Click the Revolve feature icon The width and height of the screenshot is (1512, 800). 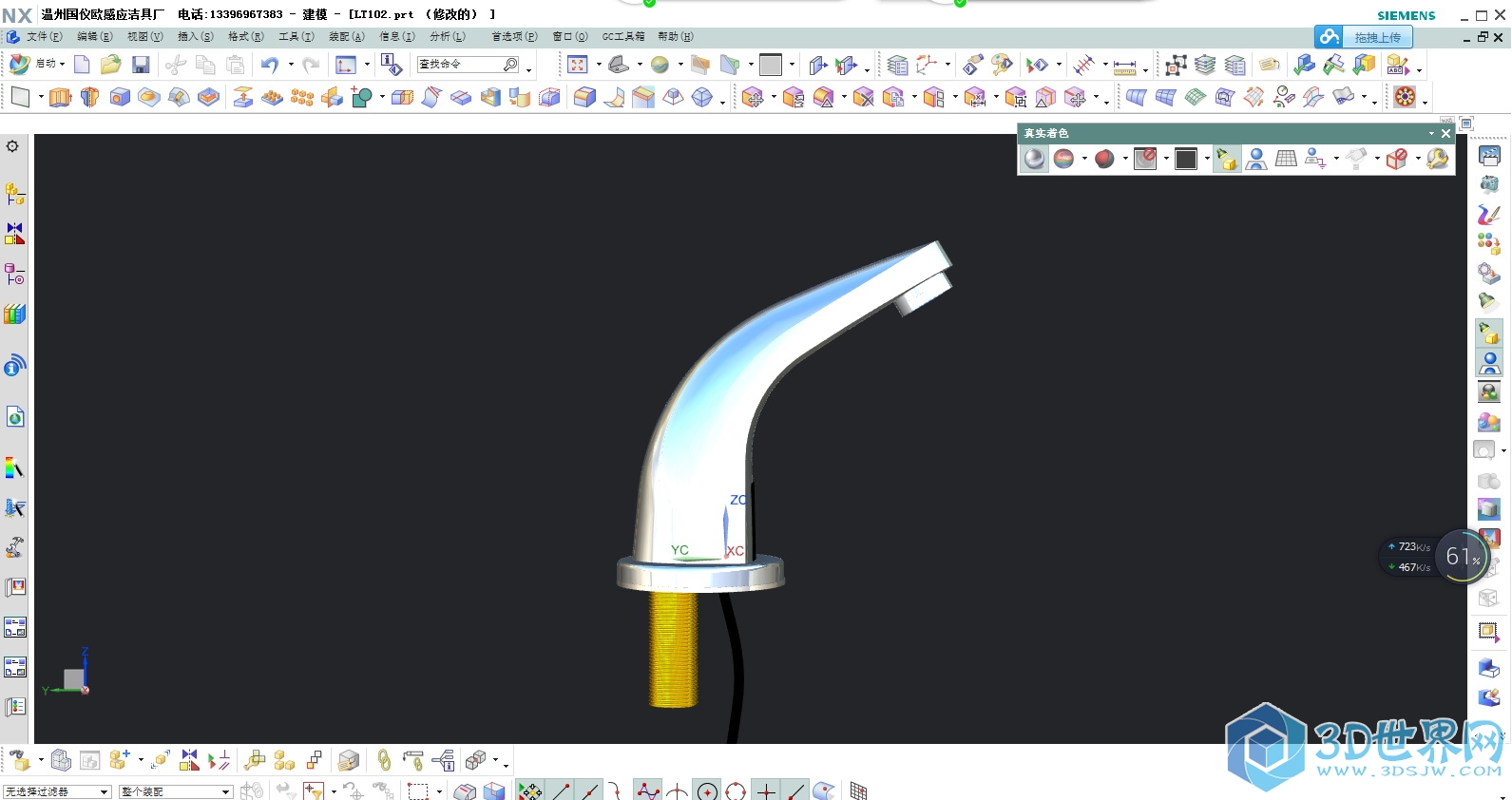point(90,97)
